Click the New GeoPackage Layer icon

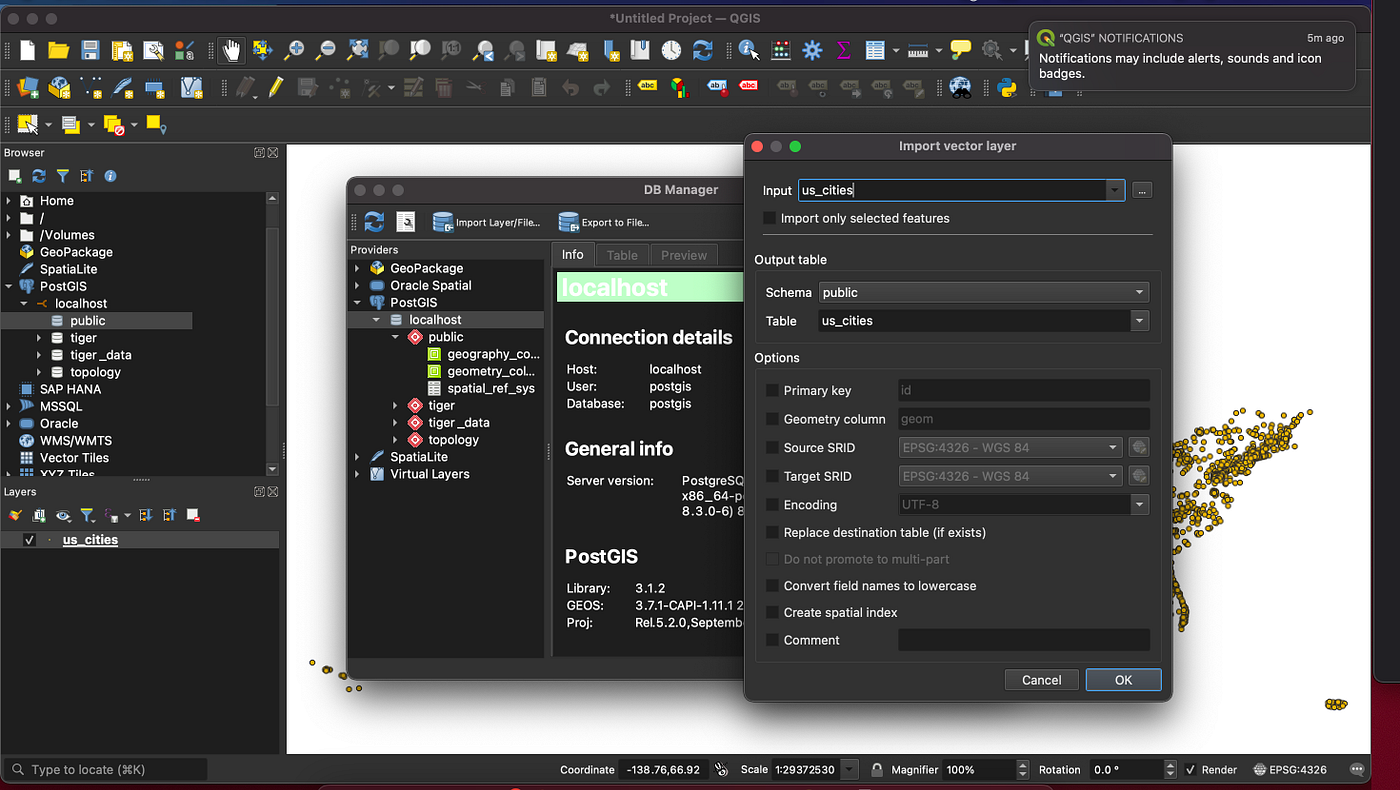pos(59,88)
